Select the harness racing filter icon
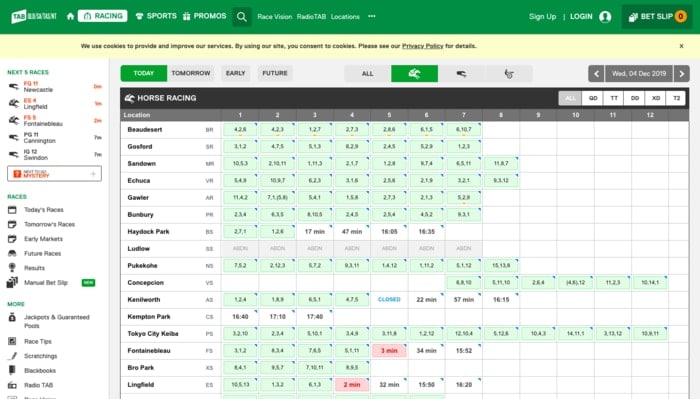The width and height of the screenshot is (700, 399). (x=509, y=74)
